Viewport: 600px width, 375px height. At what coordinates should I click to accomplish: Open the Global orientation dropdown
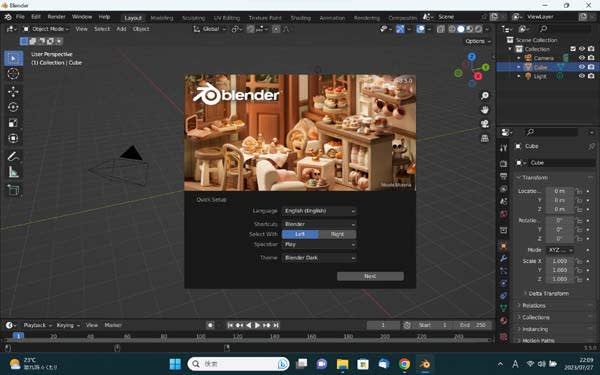tap(210, 29)
